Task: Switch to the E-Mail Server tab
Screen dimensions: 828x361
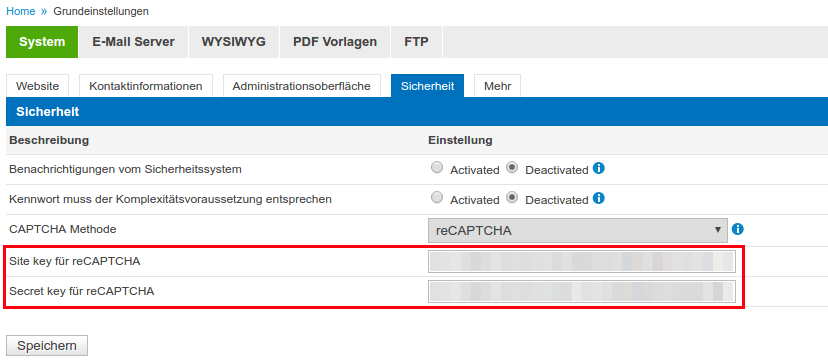Action: (133, 42)
